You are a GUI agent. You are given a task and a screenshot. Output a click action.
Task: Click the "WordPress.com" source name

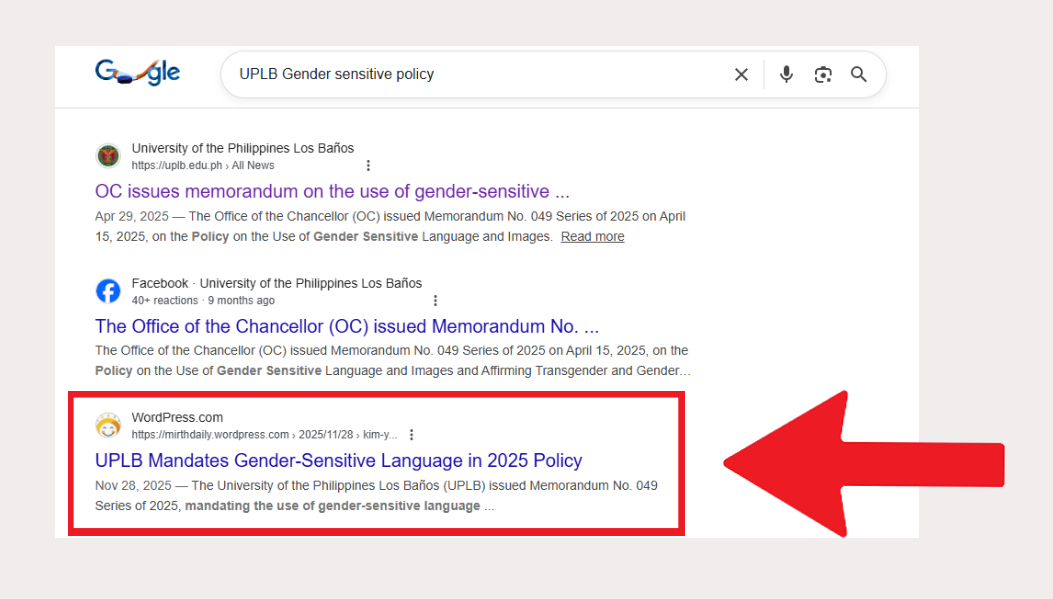[x=177, y=417]
